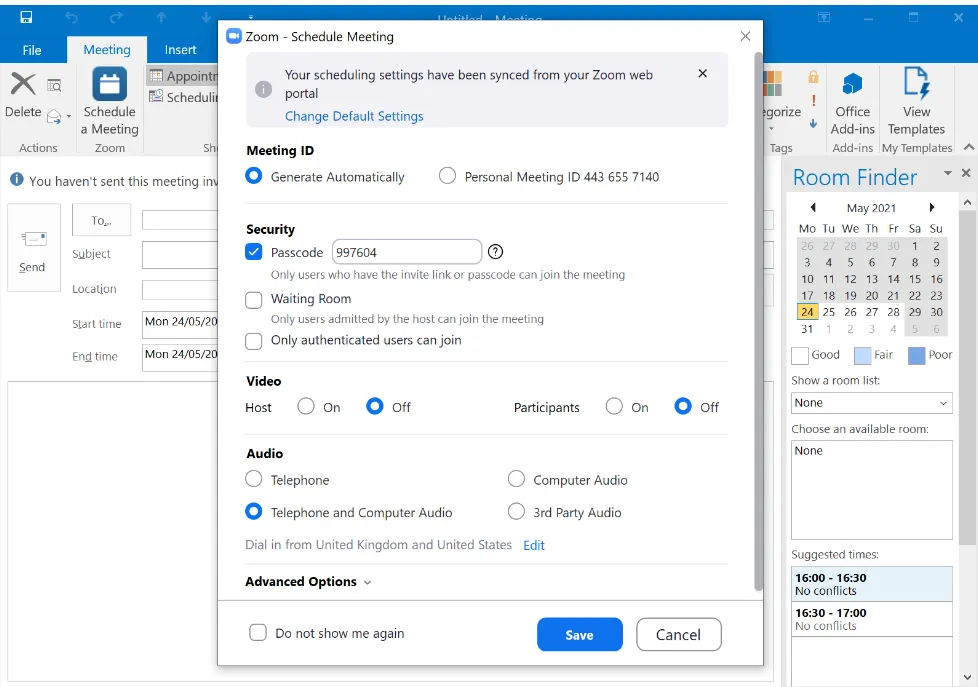
Task: Click None in available room list
Action: (808, 451)
